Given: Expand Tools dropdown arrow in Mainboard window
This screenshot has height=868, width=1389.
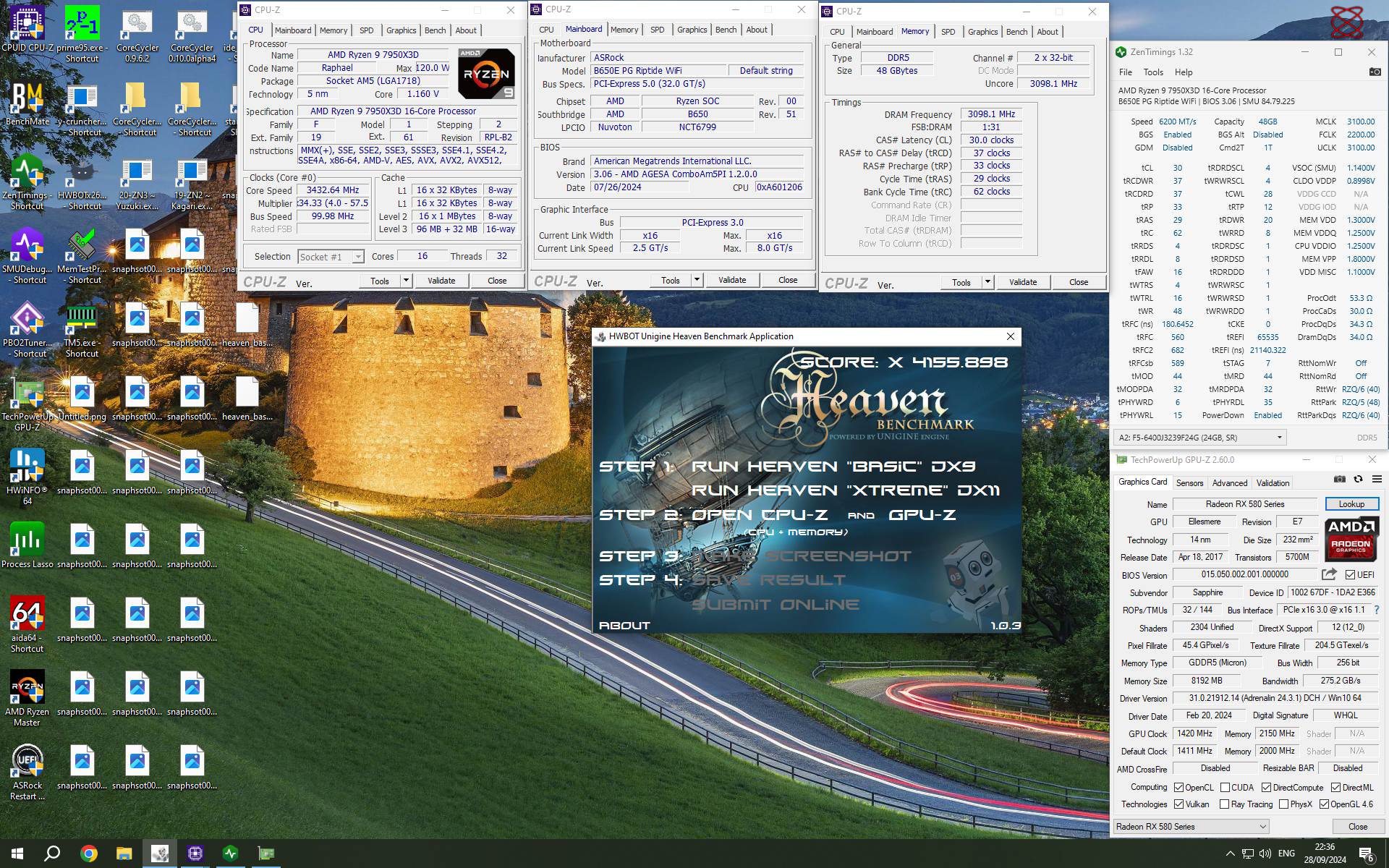Looking at the screenshot, I should [697, 280].
